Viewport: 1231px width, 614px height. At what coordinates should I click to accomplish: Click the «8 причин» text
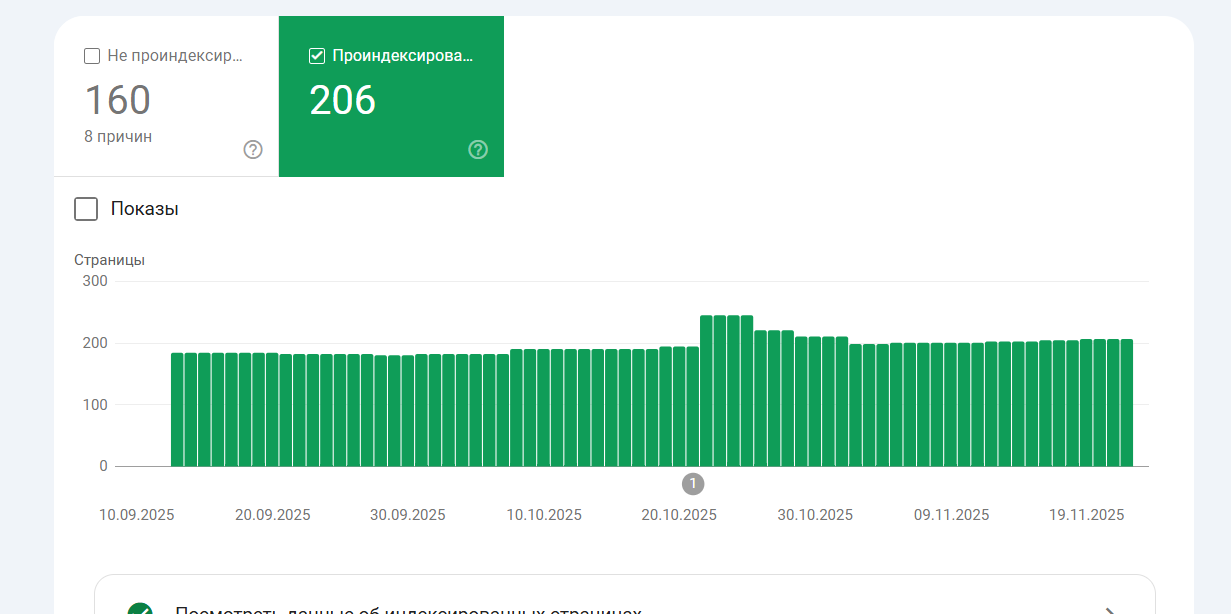pyautogui.click(x=118, y=137)
